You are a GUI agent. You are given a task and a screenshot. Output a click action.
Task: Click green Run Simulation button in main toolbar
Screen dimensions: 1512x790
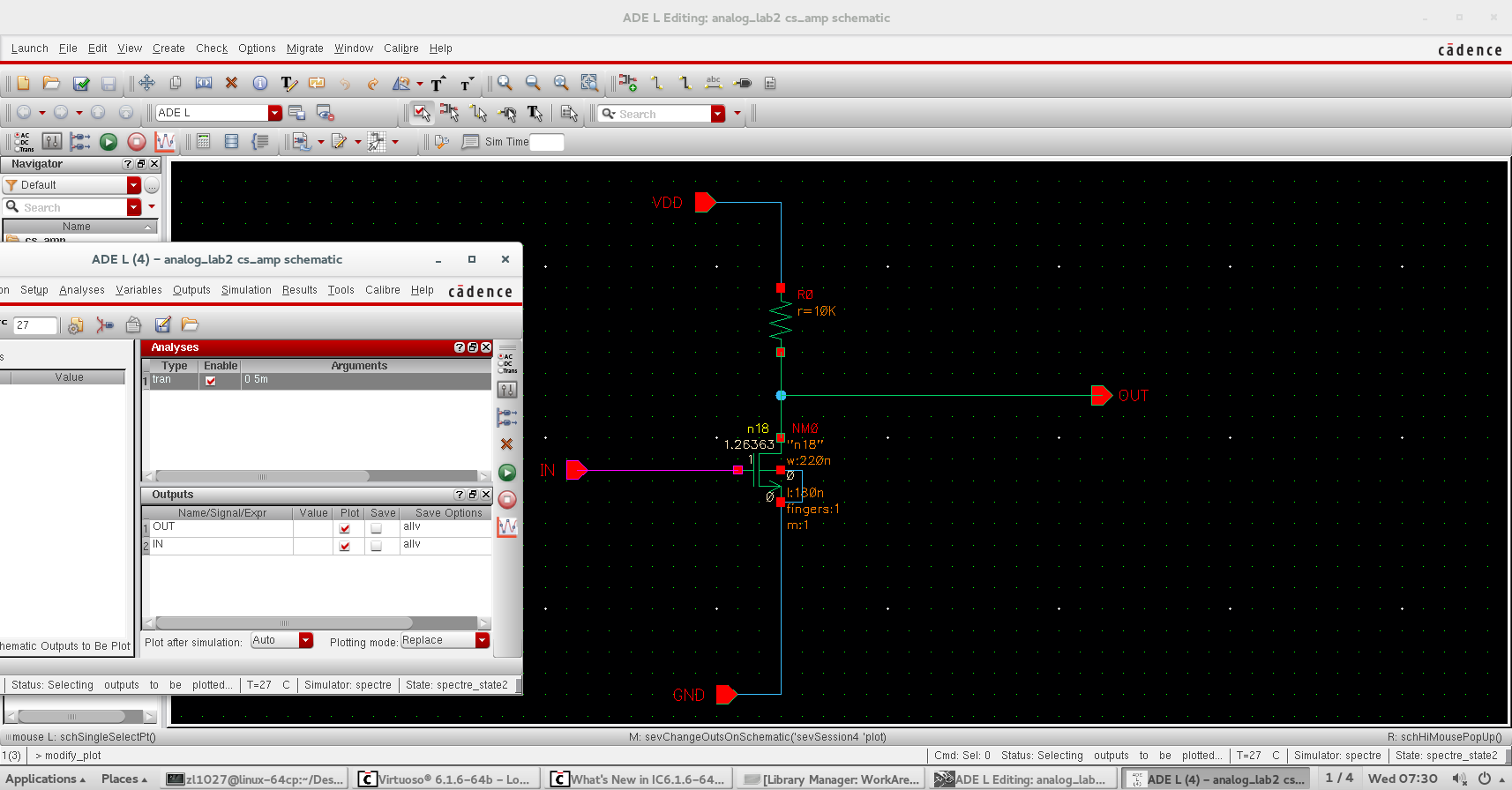coord(109,141)
